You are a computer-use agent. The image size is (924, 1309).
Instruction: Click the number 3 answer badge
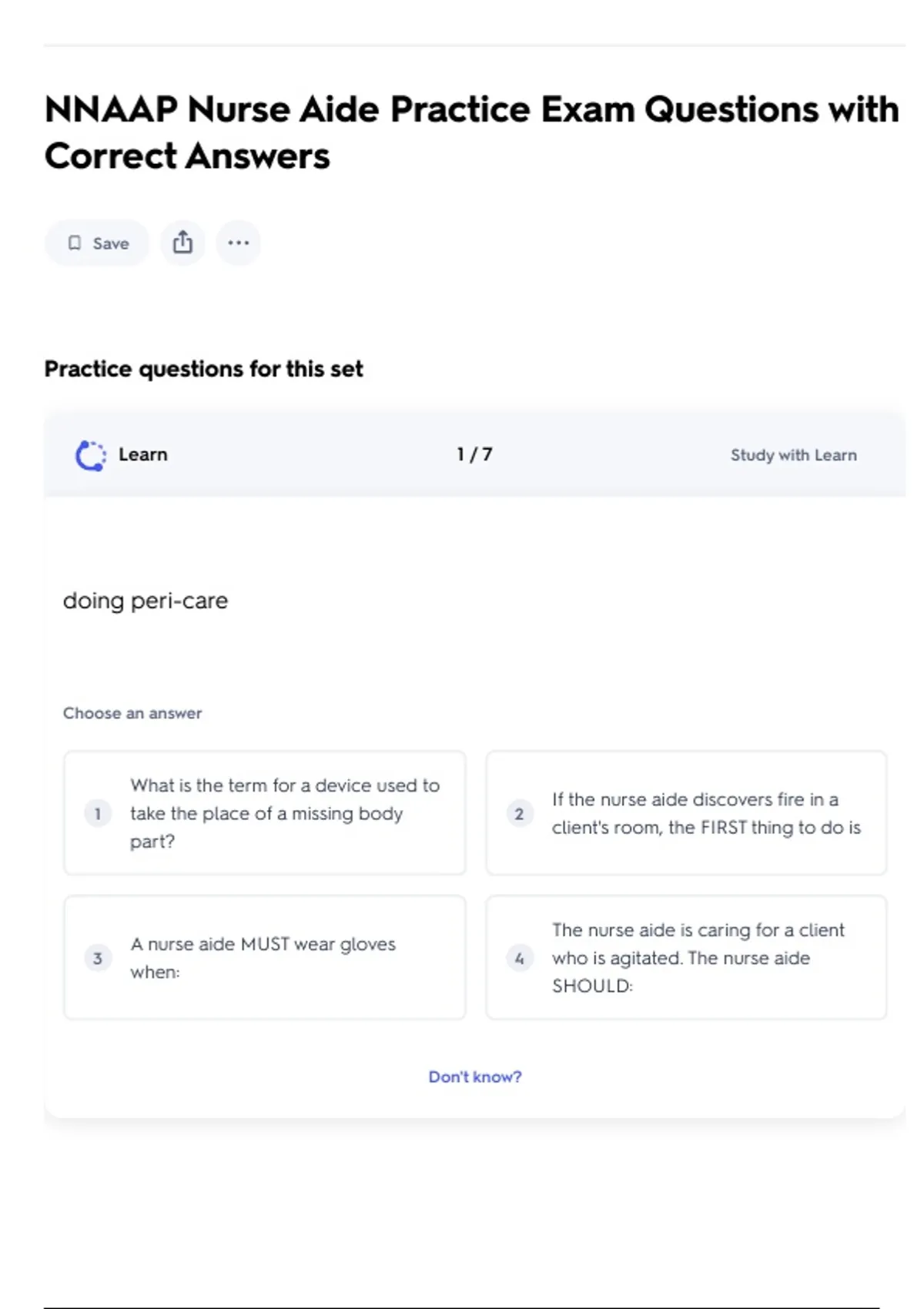[x=98, y=958]
